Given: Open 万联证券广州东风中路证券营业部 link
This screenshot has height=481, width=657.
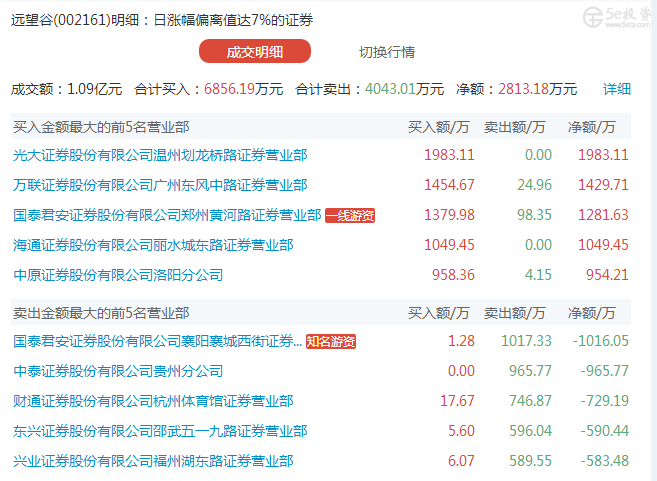Looking at the screenshot, I should (x=160, y=185).
